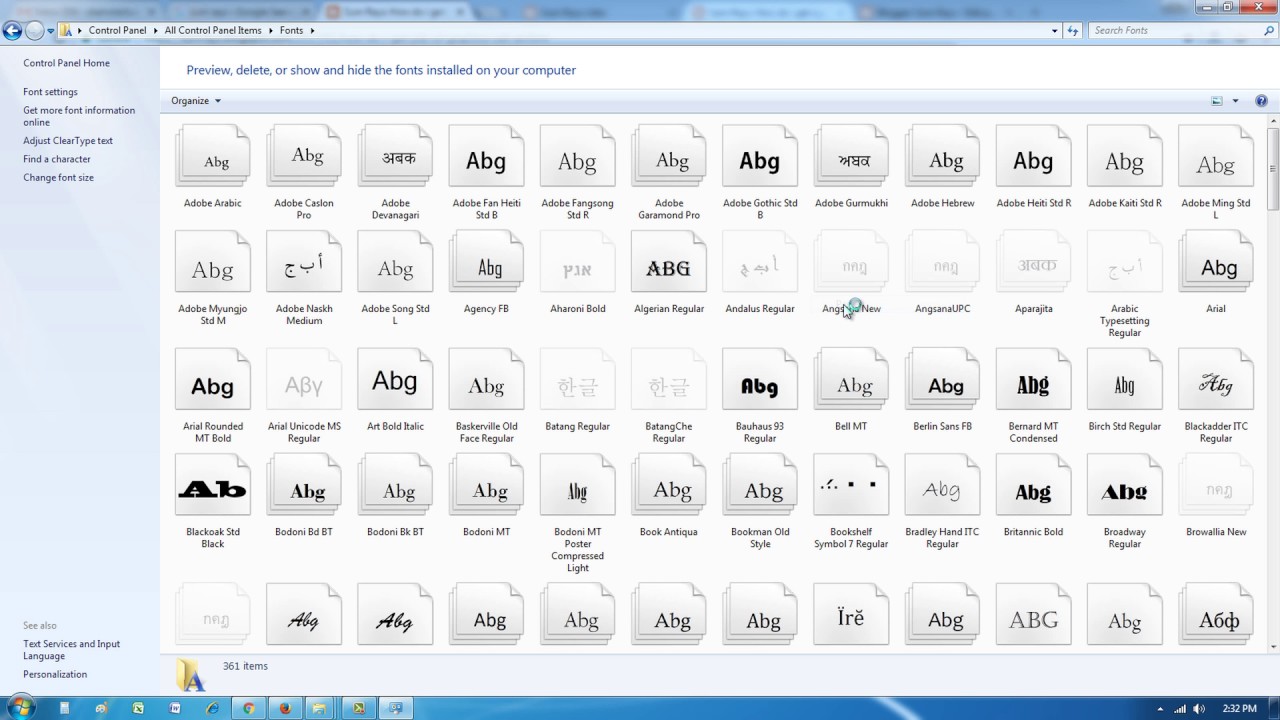Open Font settings link
Image resolution: width=1280 pixels, height=720 pixels.
click(x=50, y=92)
